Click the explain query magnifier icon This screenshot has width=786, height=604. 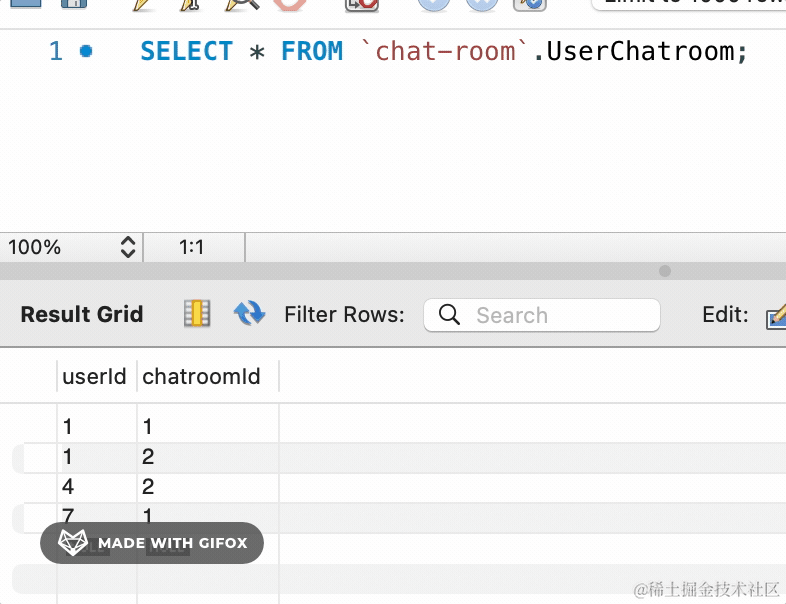coord(241,3)
